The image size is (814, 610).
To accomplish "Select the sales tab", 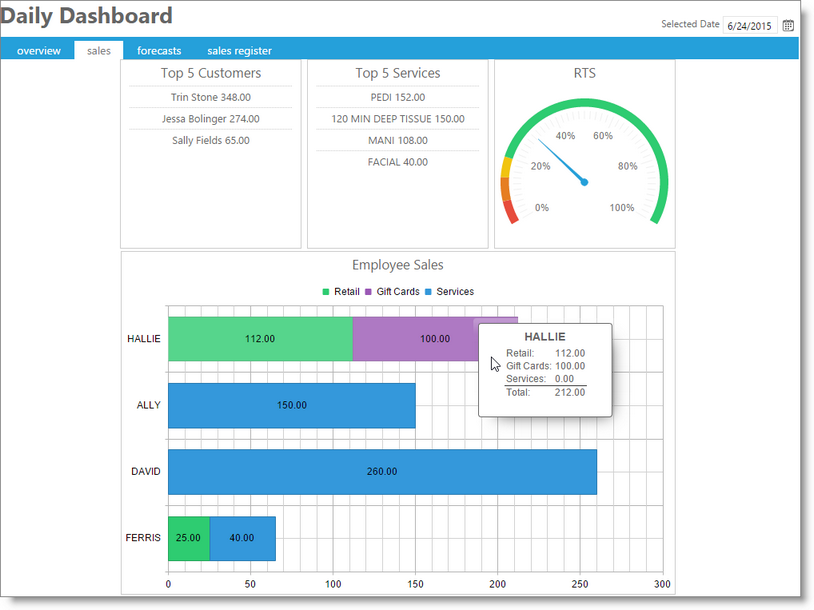I will click(x=99, y=50).
